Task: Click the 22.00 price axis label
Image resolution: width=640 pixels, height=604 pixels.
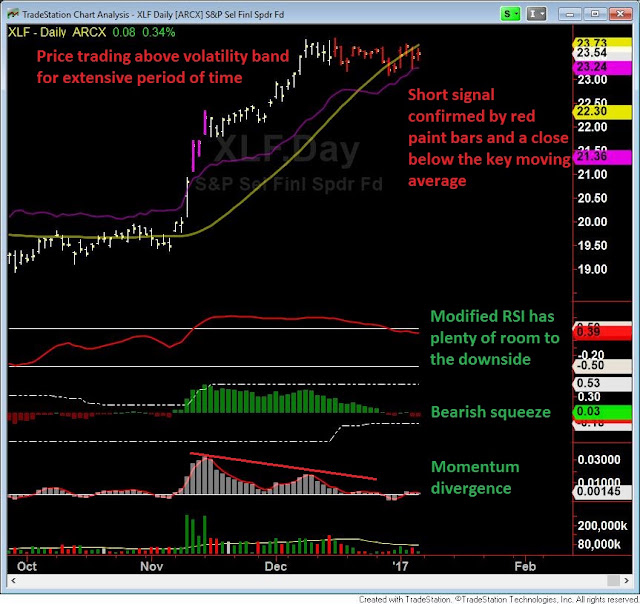Action: [592, 127]
